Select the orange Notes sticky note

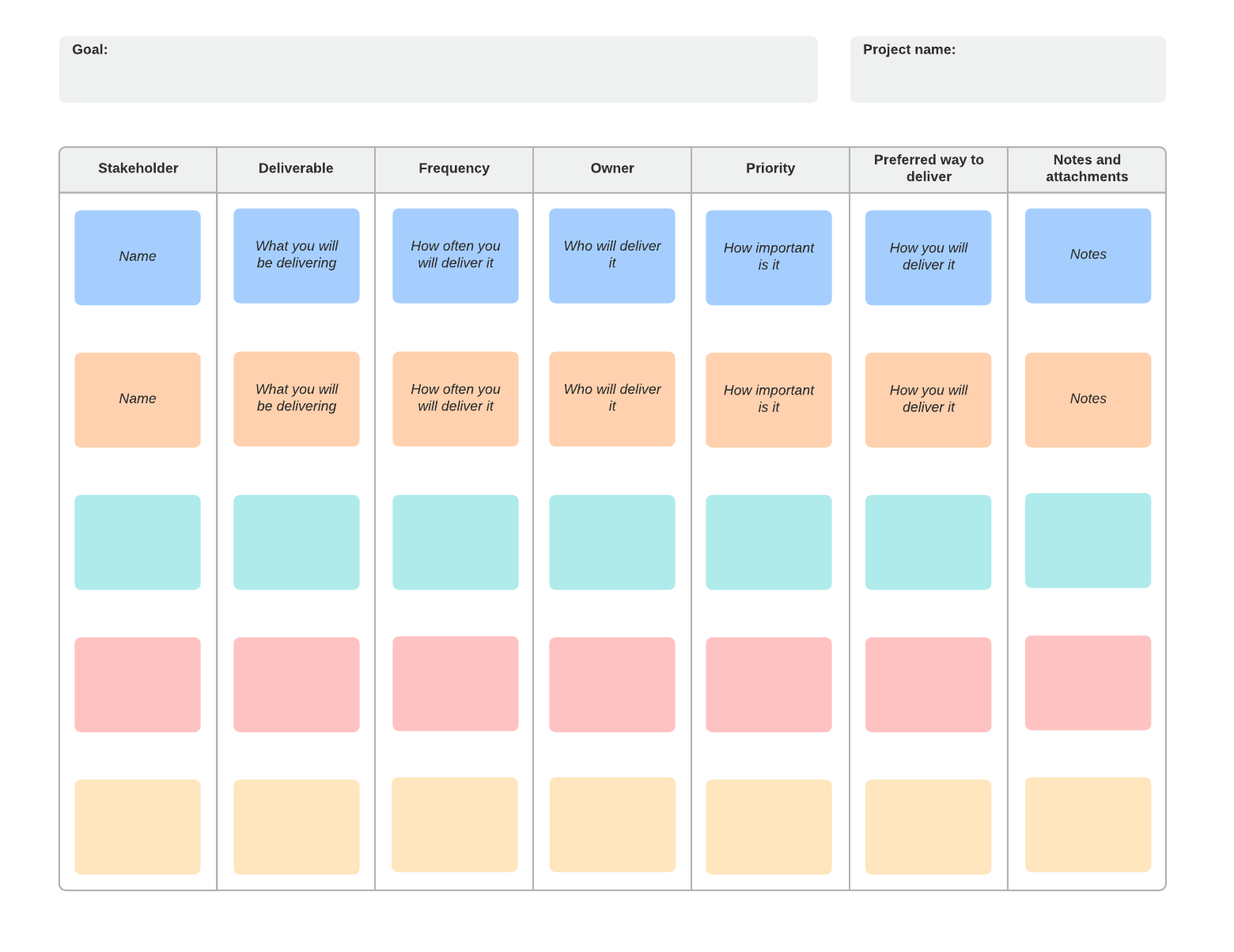pos(1088,399)
